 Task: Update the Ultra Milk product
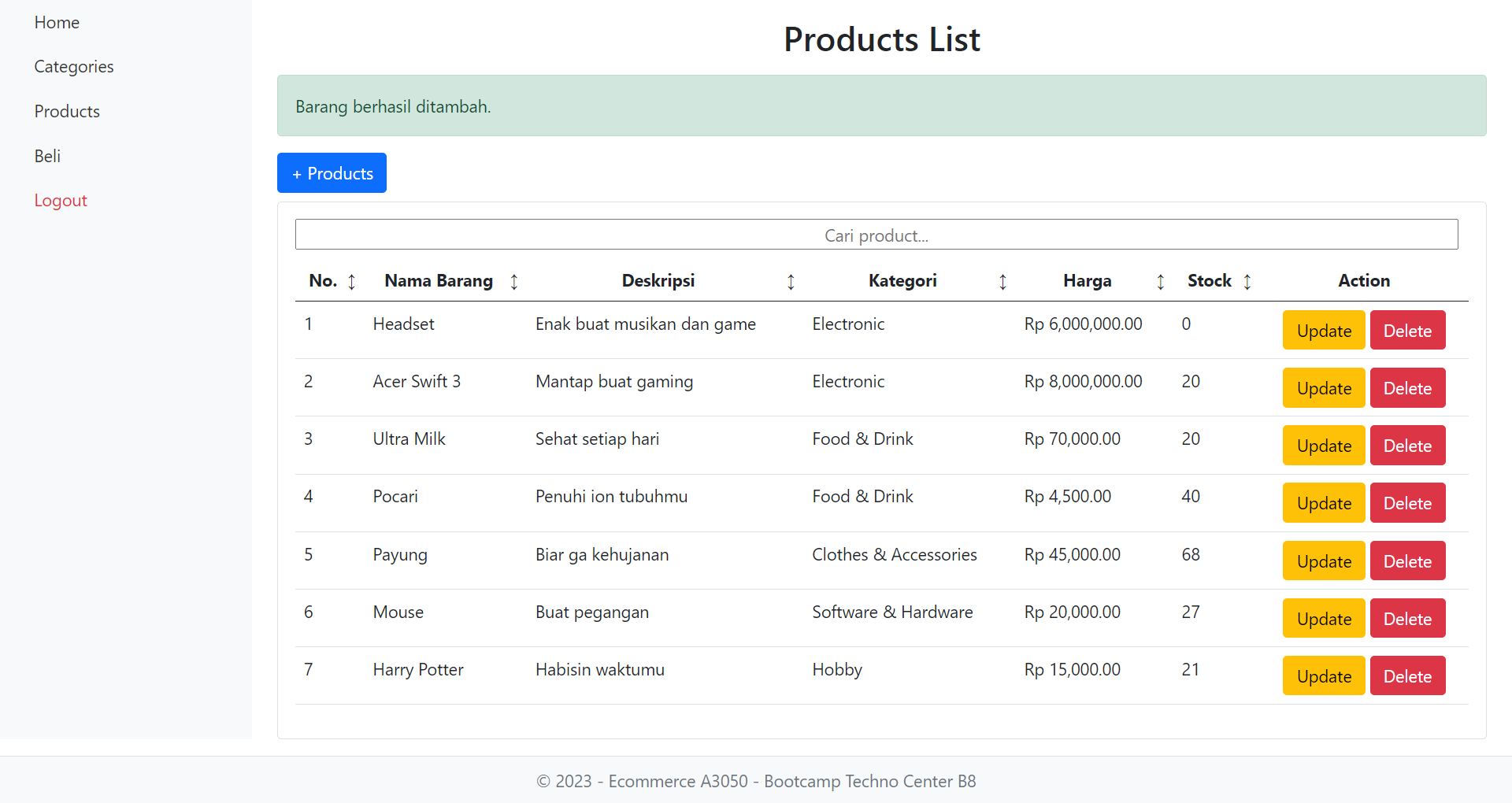[x=1323, y=446]
